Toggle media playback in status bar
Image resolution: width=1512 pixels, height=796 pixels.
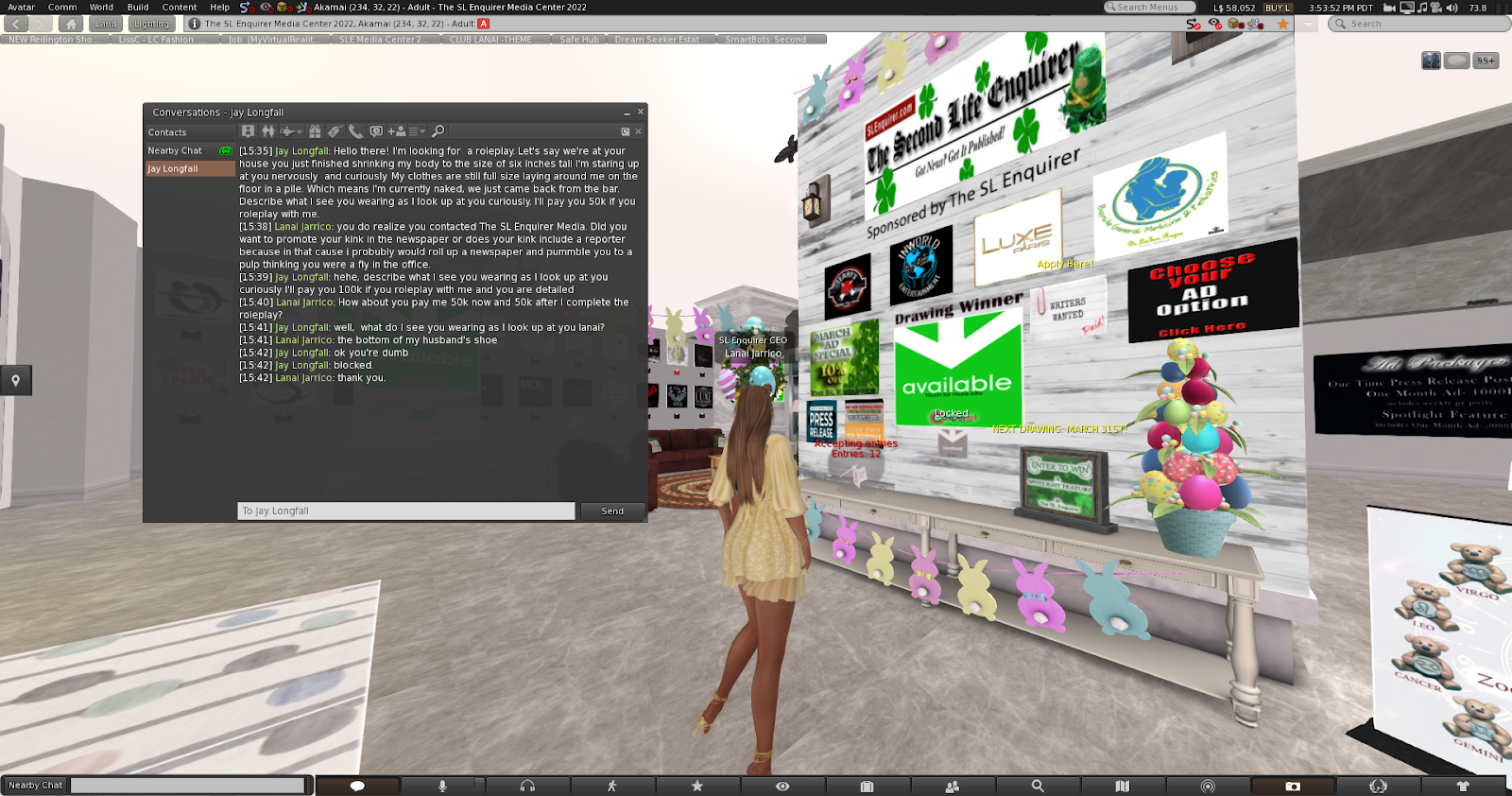(1436, 8)
